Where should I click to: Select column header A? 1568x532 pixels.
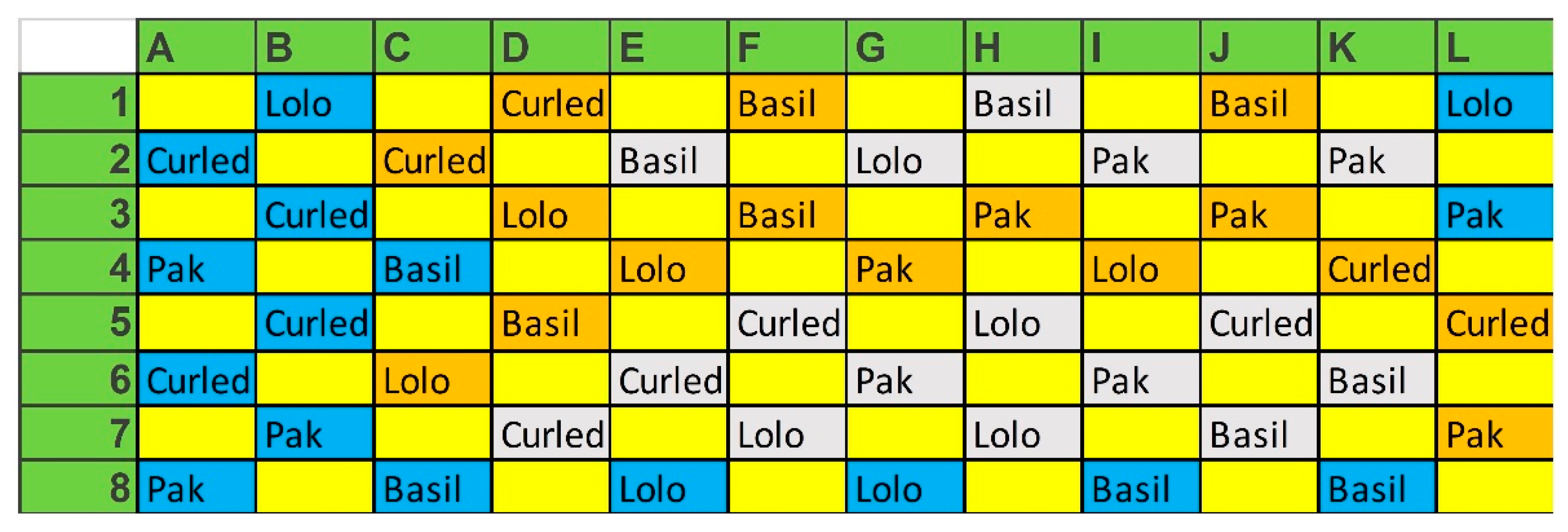(197, 47)
